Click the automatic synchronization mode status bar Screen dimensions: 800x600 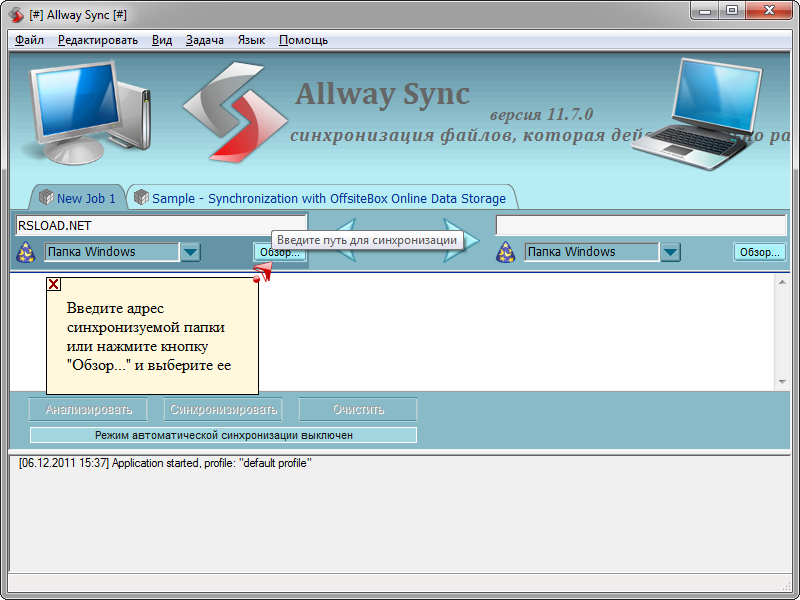click(x=223, y=435)
